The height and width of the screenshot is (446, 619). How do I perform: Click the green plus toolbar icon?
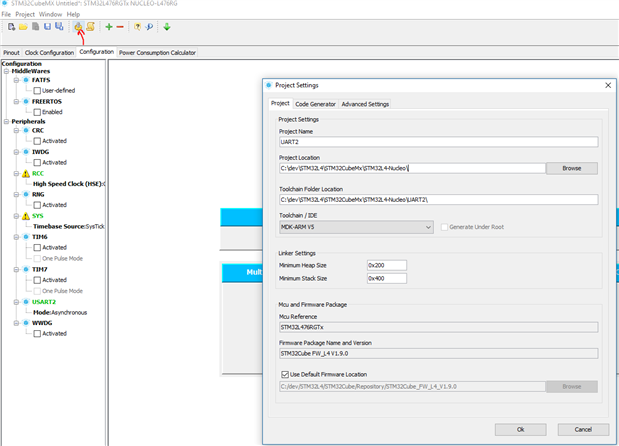(108, 26)
